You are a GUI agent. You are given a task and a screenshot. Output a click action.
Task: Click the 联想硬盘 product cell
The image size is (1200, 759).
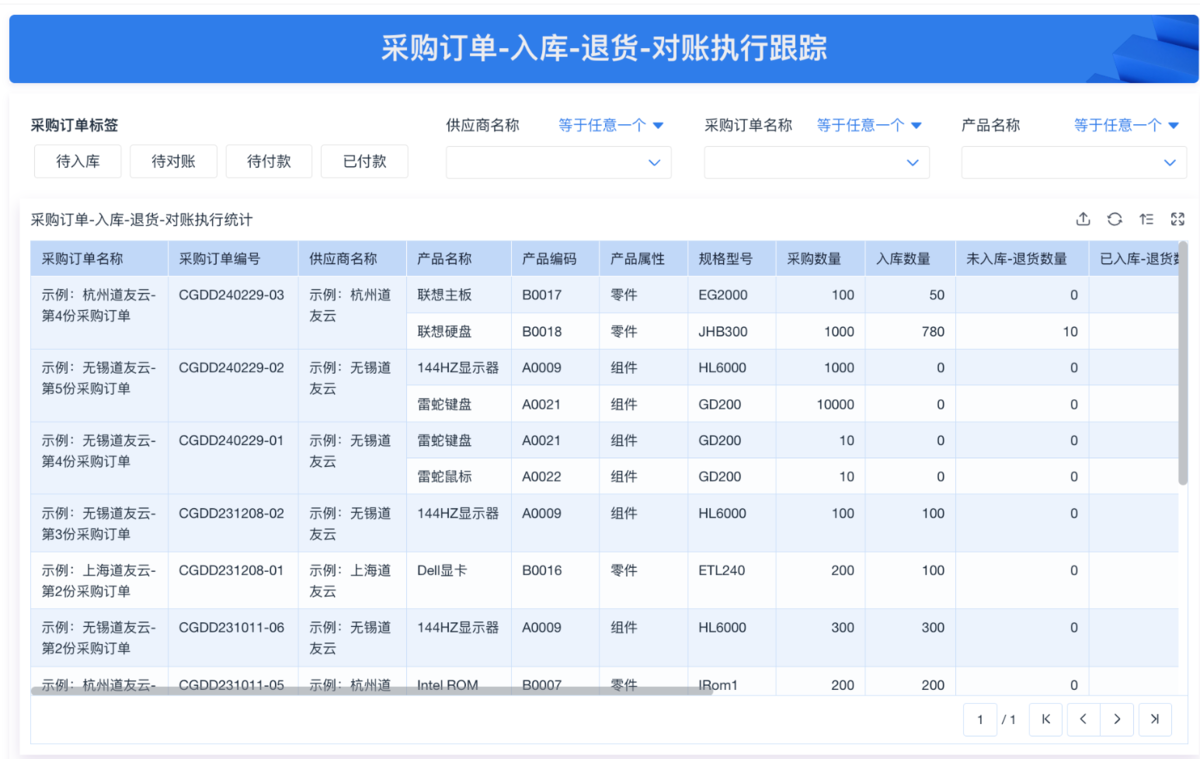pyautogui.click(x=459, y=331)
